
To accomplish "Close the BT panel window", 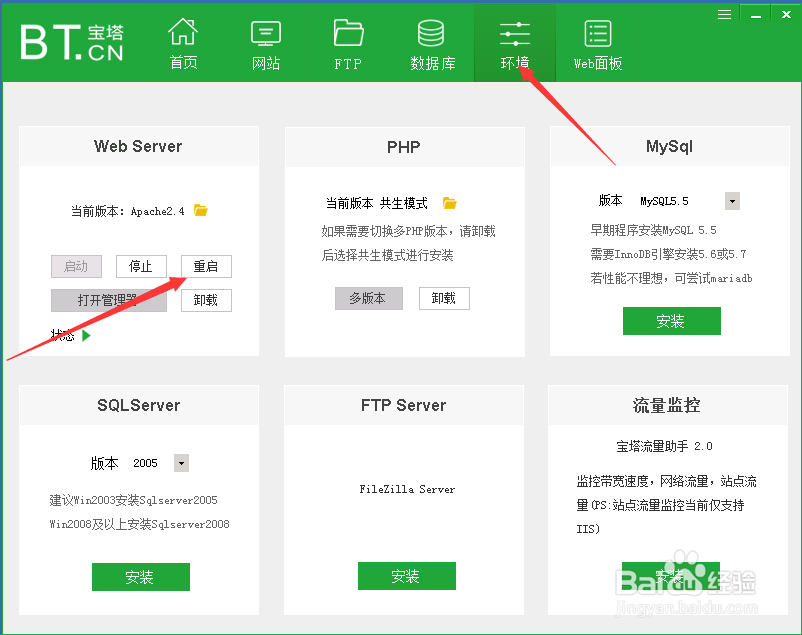I will point(786,14).
